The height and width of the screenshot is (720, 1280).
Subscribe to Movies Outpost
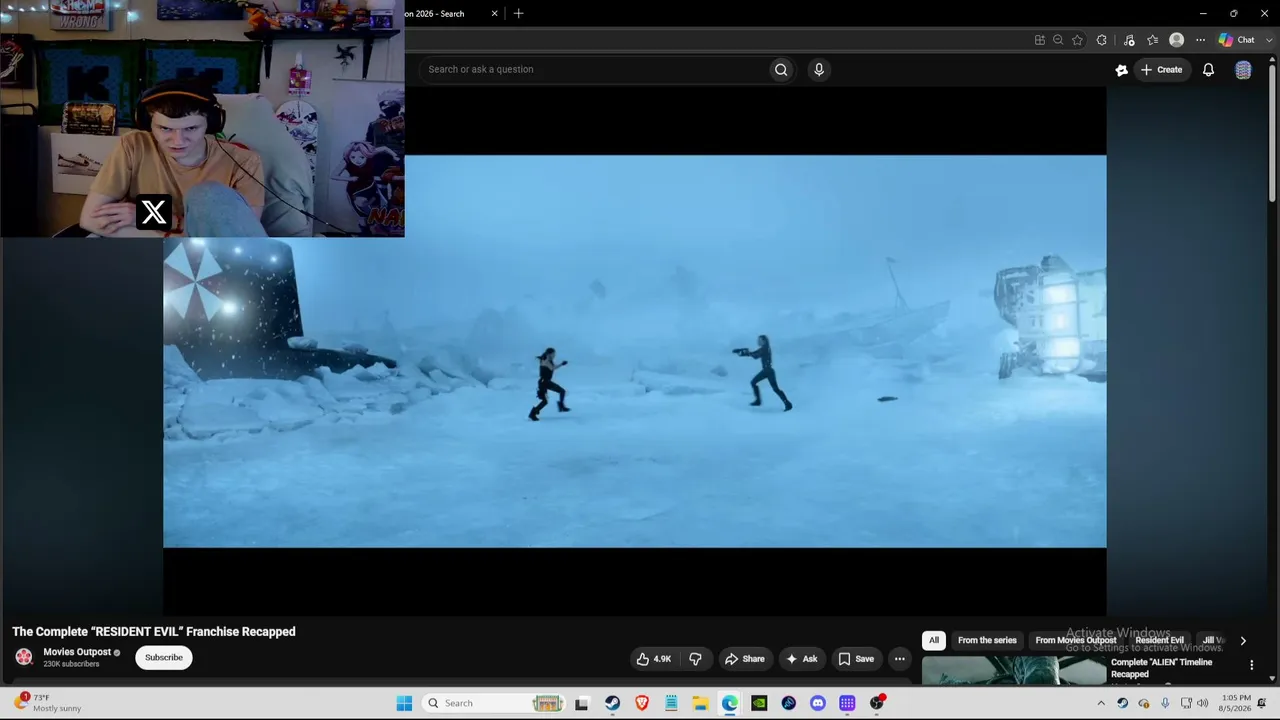click(x=164, y=657)
